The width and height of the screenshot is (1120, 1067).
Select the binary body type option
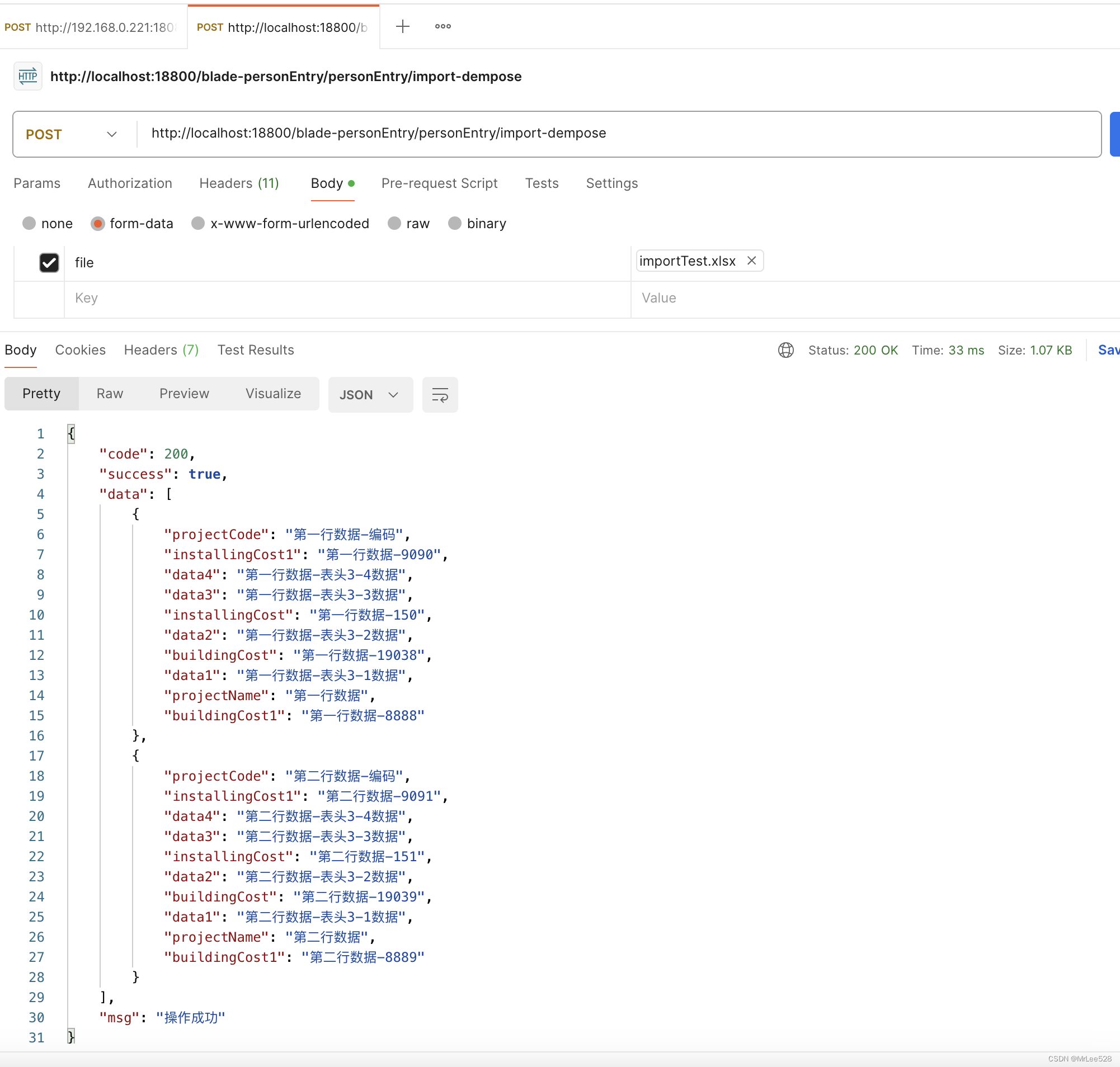pos(455,224)
